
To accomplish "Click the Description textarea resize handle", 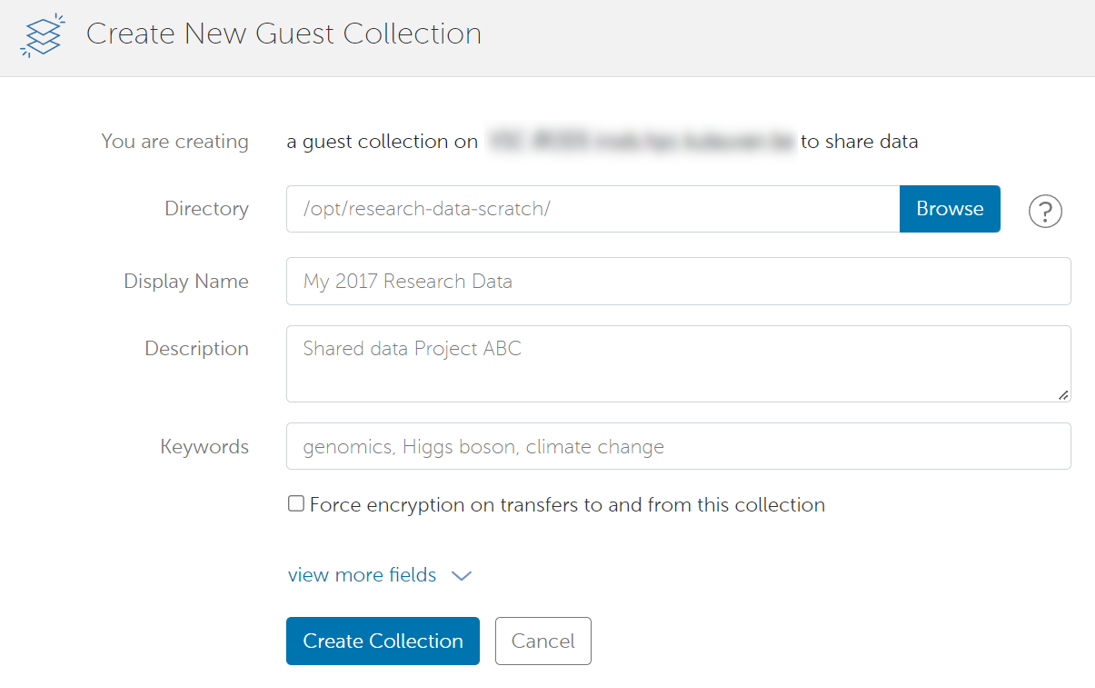I will [x=1063, y=395].
